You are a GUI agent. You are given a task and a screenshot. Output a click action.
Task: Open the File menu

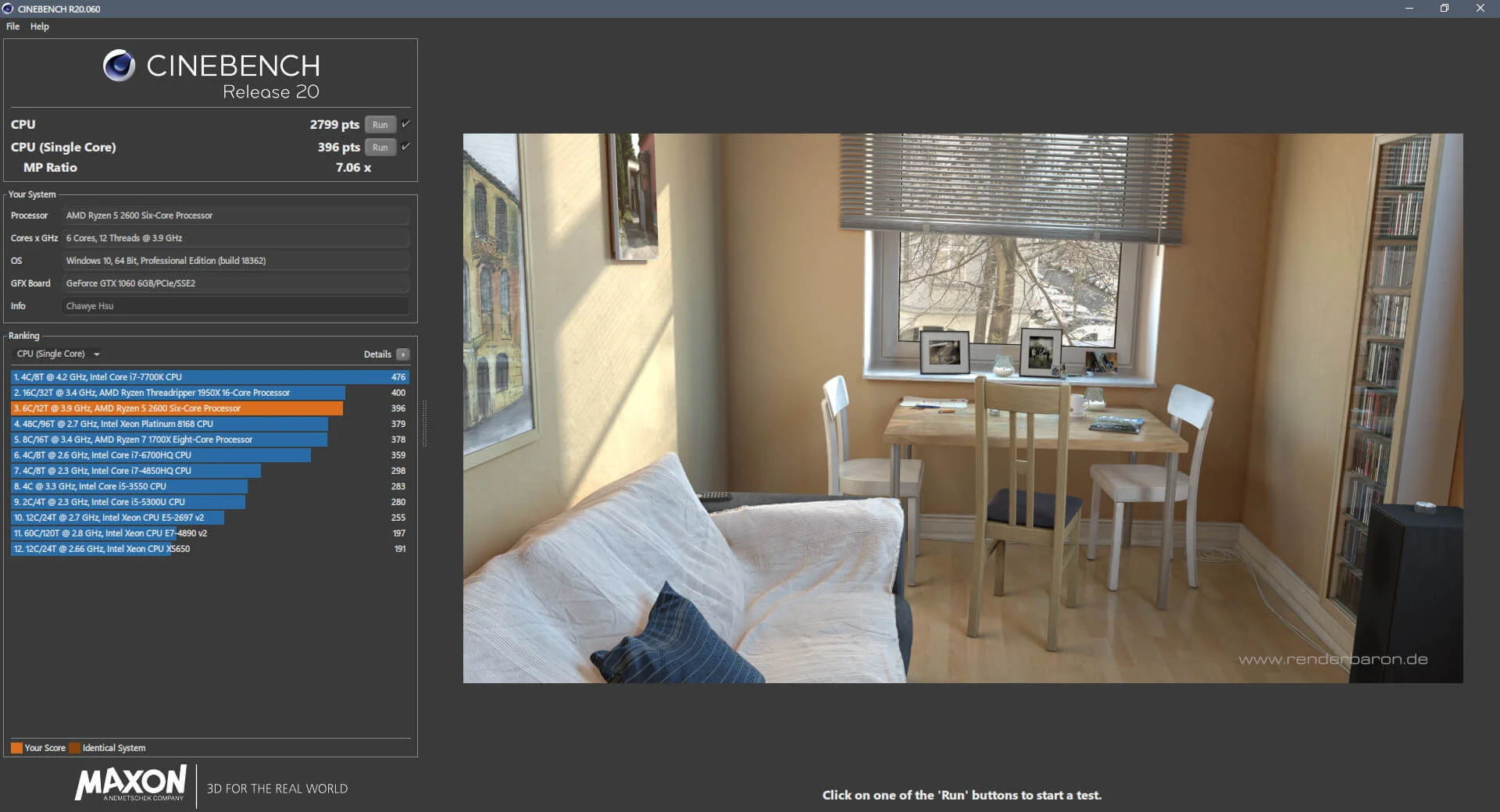click(x=12, y=26)
